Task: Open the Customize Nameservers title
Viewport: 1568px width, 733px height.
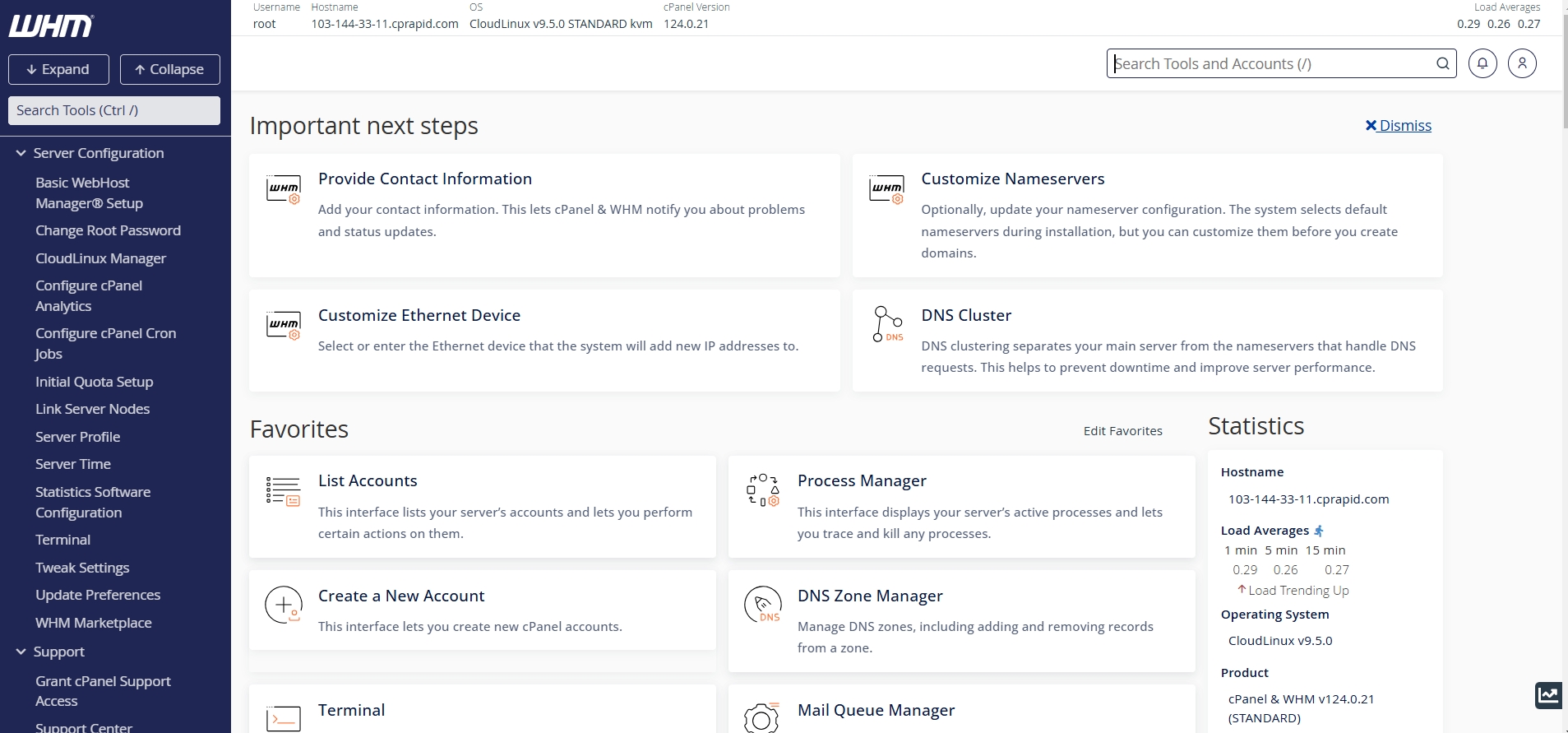Action: tap(1012, 179)
